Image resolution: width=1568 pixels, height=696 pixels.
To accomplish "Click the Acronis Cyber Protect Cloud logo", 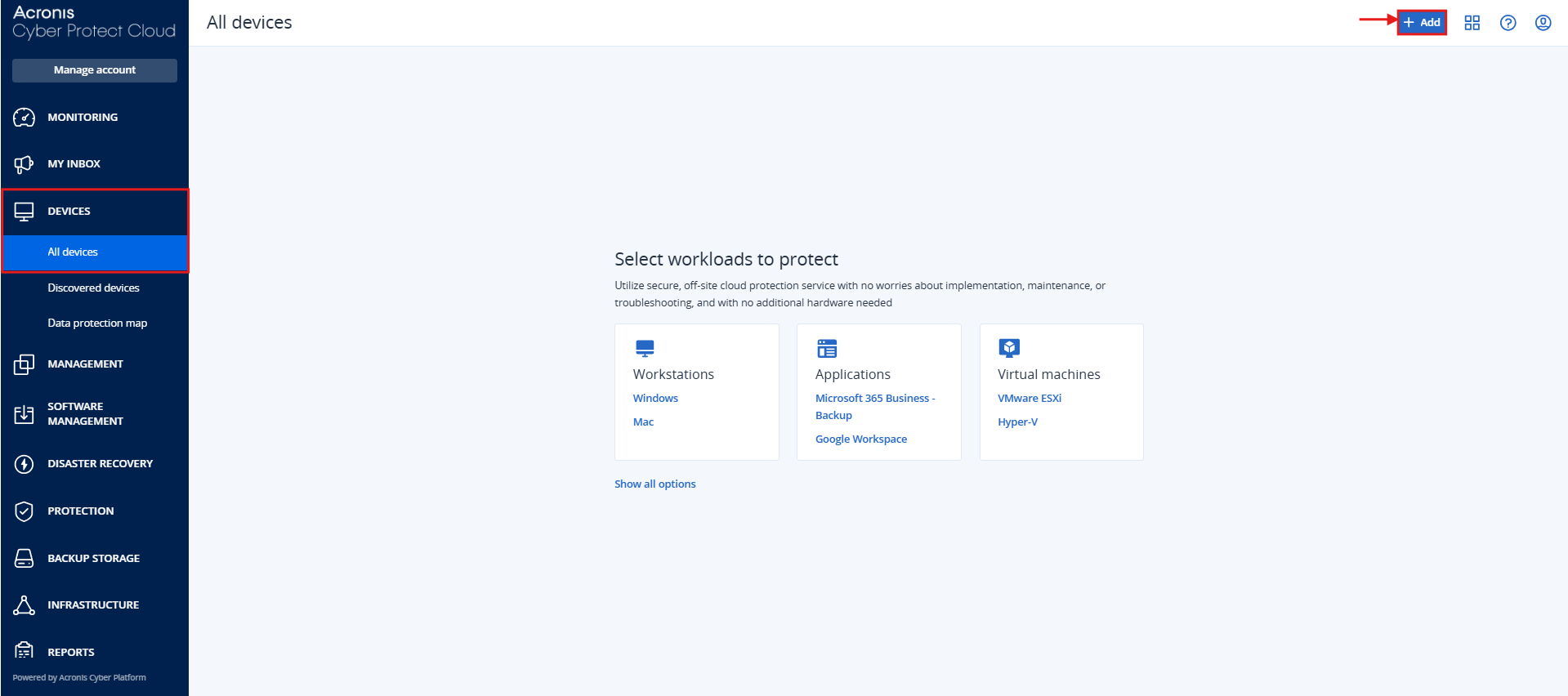I will (x=94, y=22).
